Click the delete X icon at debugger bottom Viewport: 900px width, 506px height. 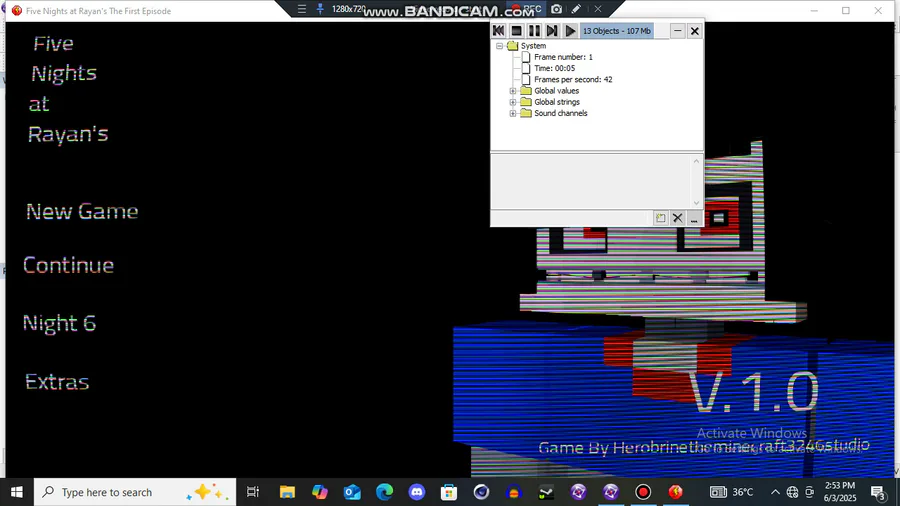click(677, 218)
